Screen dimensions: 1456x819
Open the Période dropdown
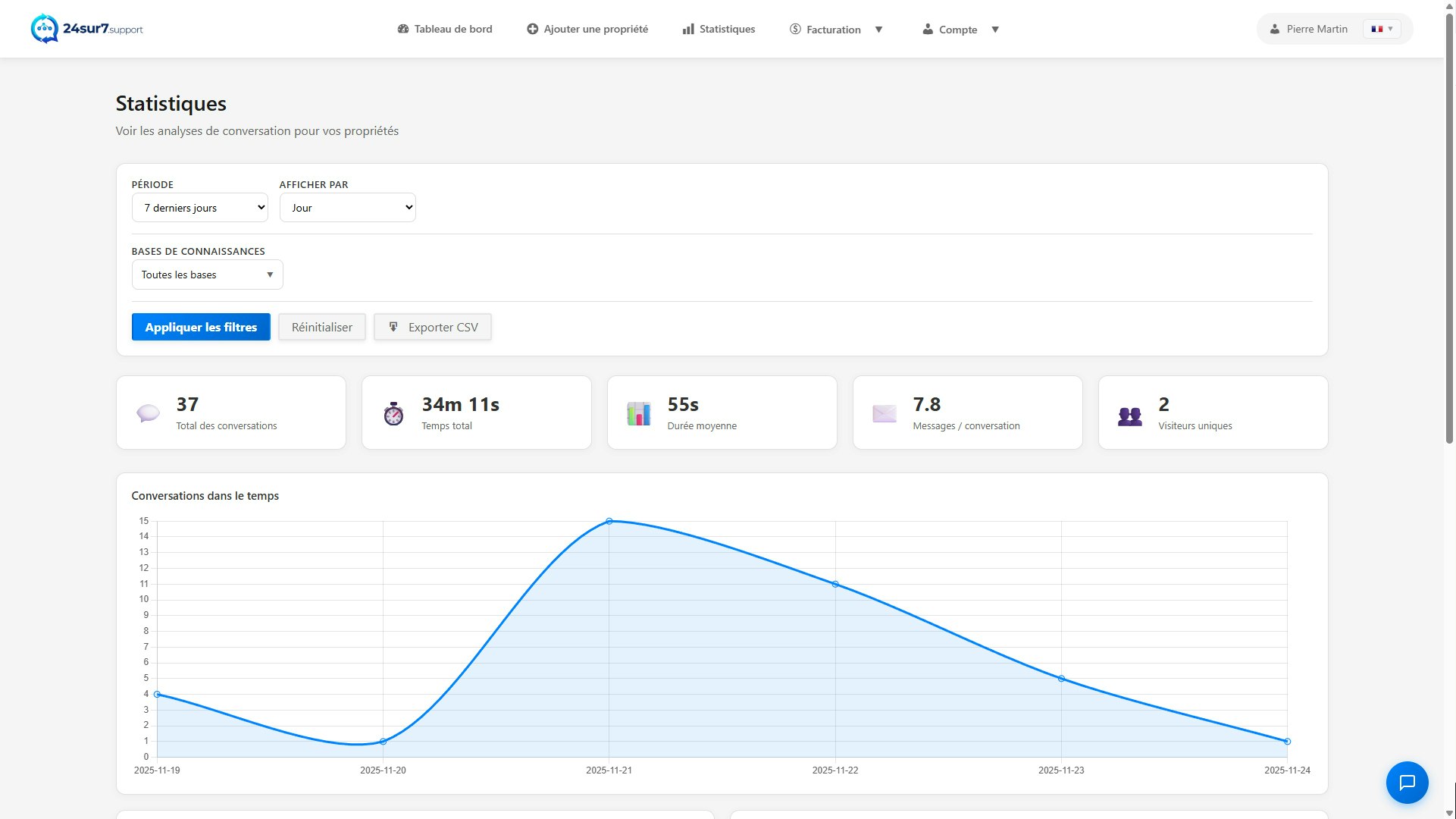coord(199,208)
